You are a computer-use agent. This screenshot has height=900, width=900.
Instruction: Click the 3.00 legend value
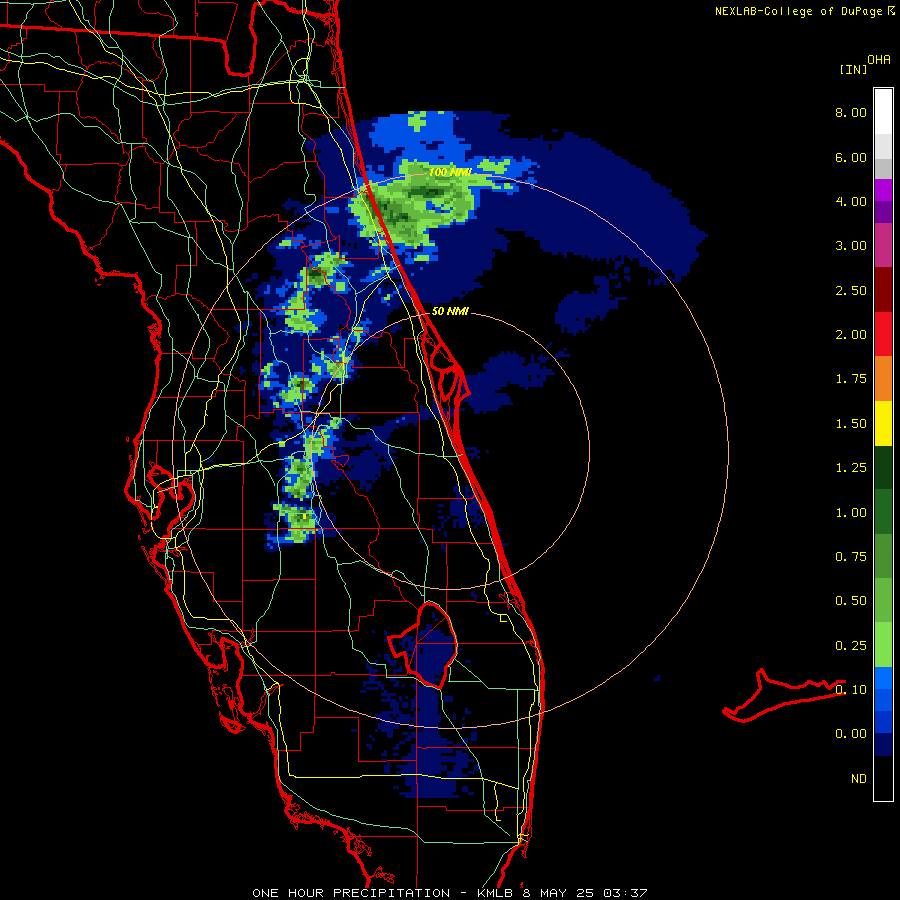[851, 246]
